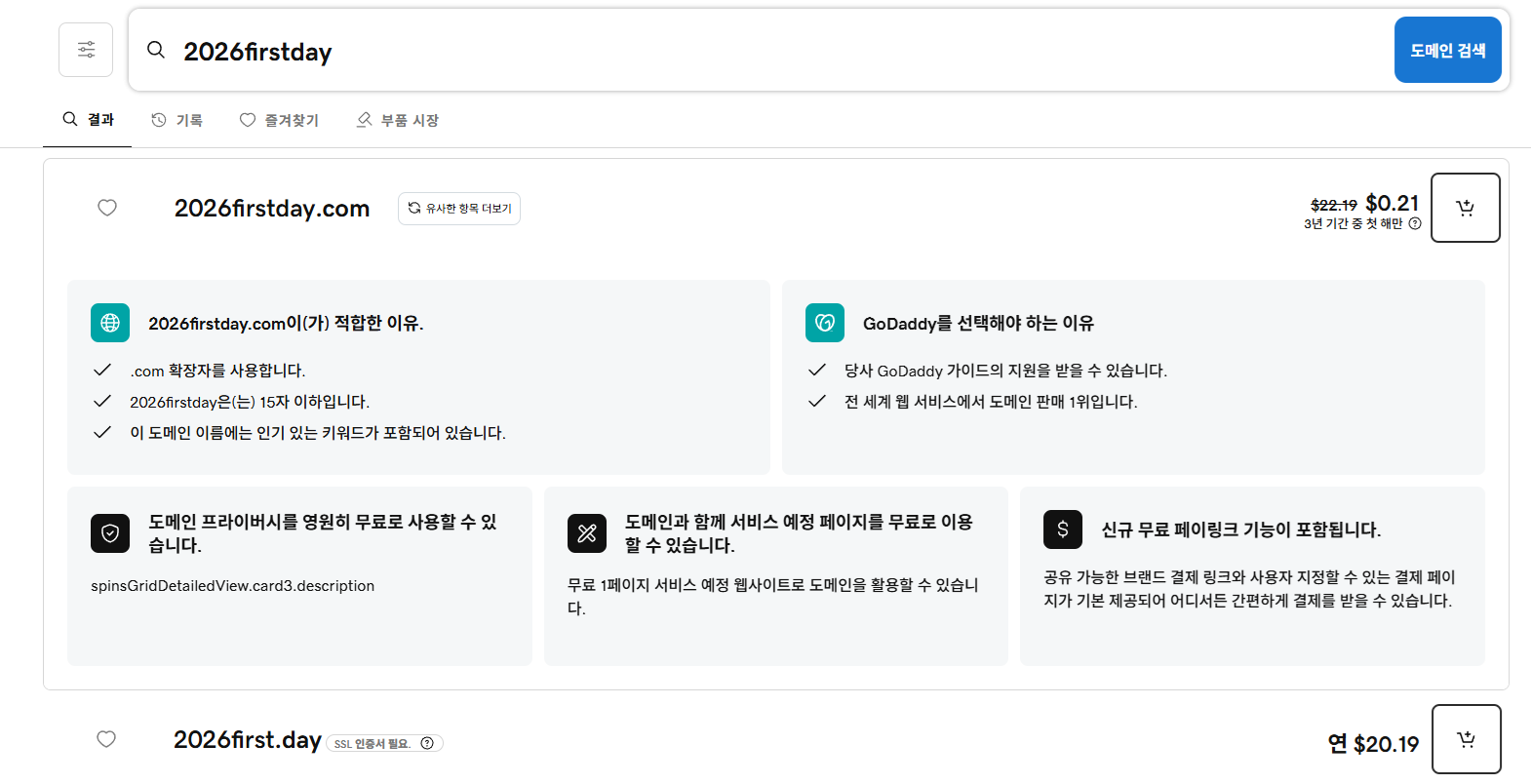1531x784 pixels.
Task: Click the 연 $20.19 price
Action: click(1373, 744)
